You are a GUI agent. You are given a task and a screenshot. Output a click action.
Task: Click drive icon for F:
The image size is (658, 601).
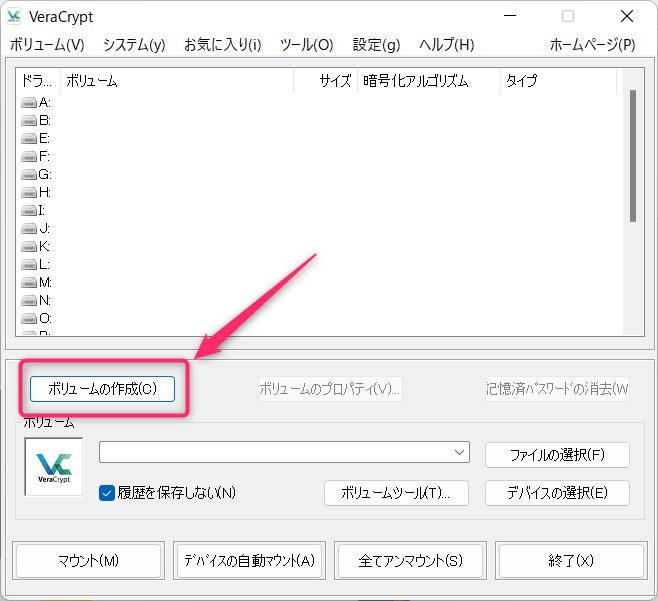pos(29,157)
